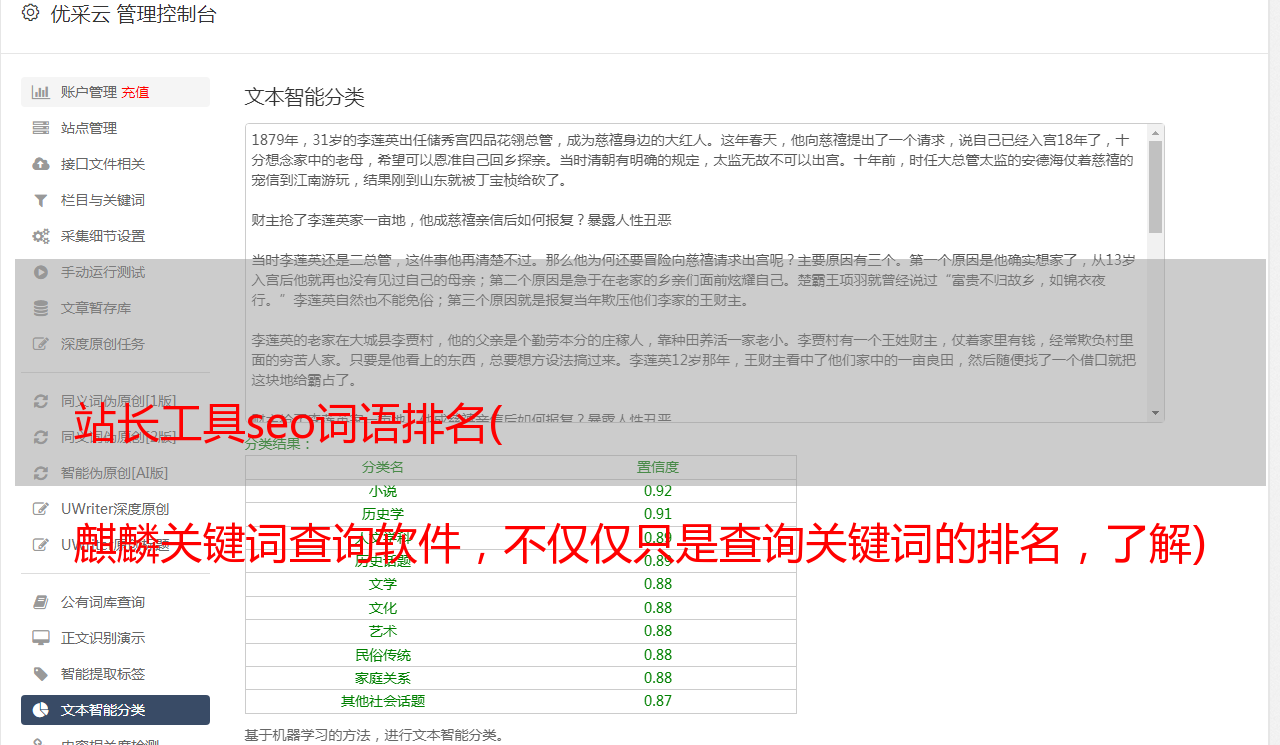The height and width of the screenshot is (745, 1280).
Task: Click the 艺术 category cell
Action: coord(383,631)
